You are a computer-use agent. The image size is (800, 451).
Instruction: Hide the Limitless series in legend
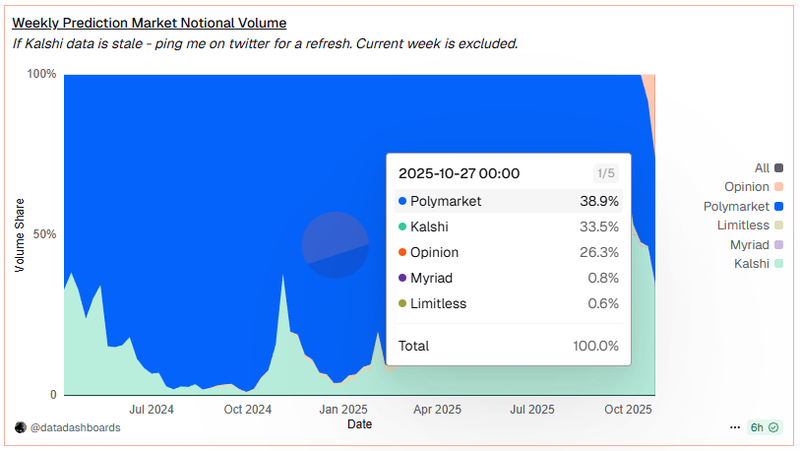[x=742, y=225]
